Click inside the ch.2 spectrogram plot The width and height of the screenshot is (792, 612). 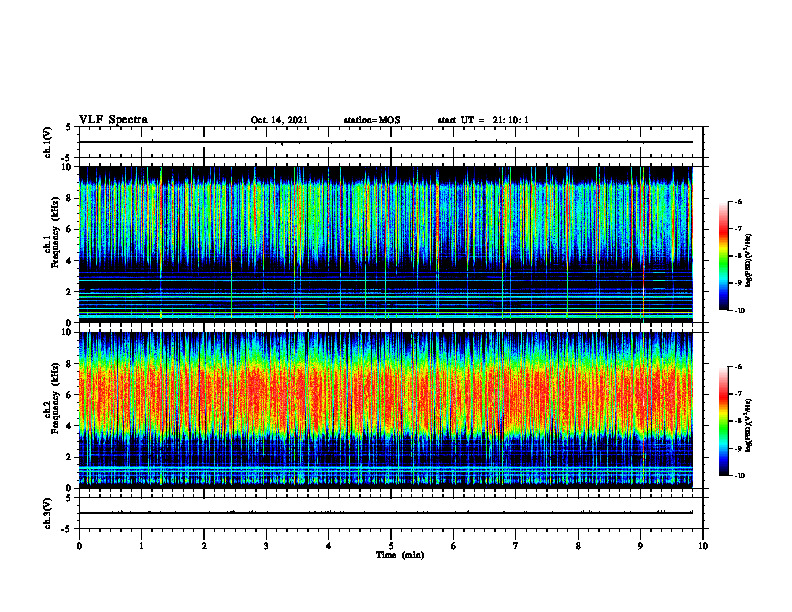pyautogui.click(x=386, y=410)
